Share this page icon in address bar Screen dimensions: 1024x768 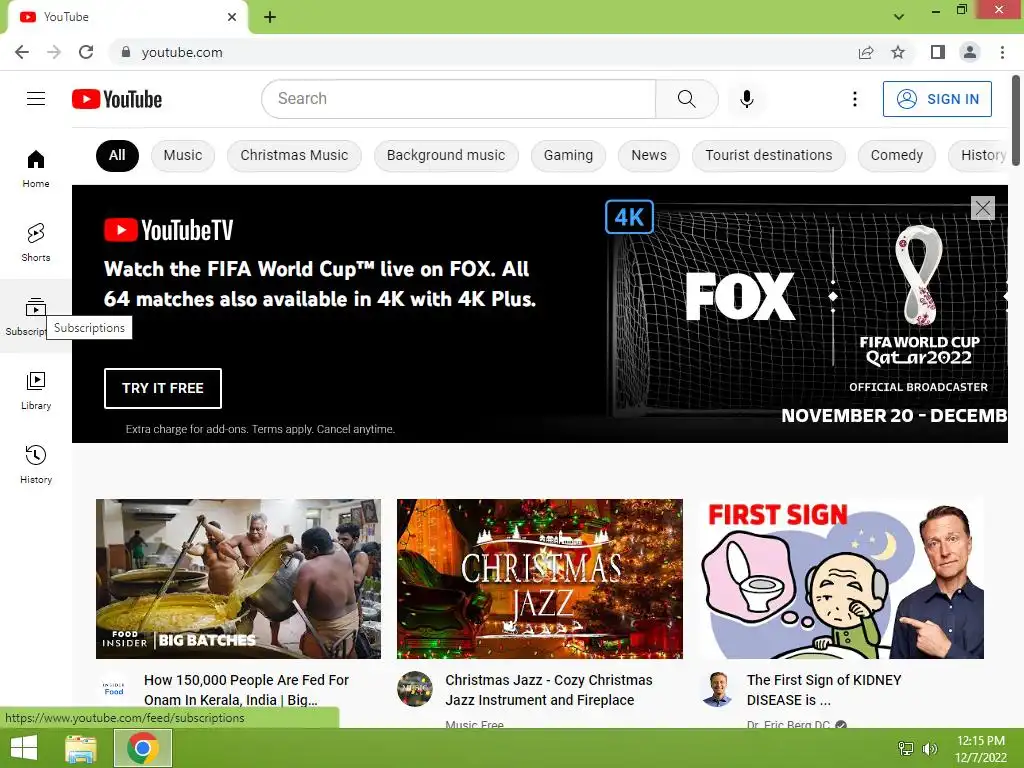click(866, 52)
